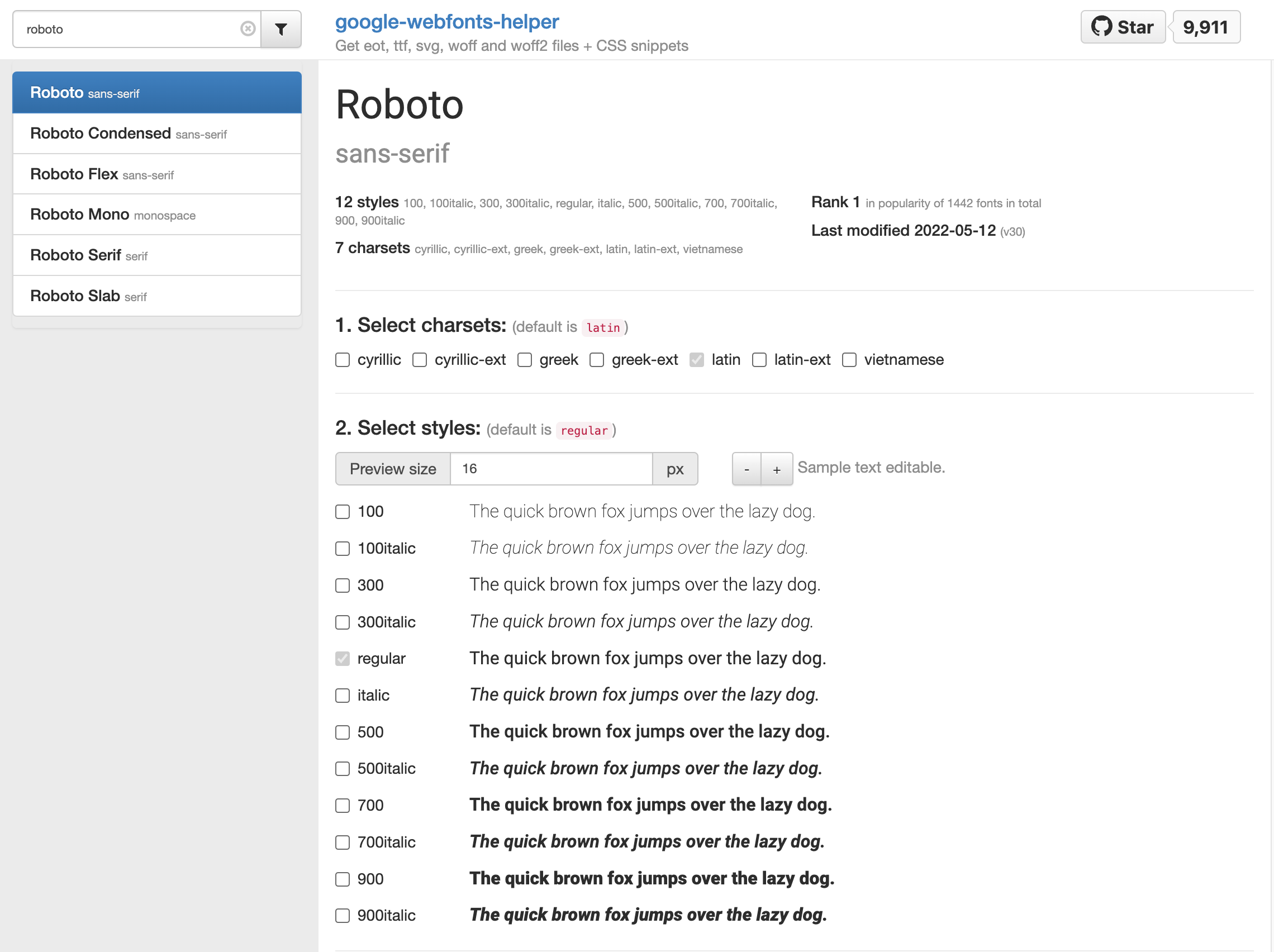This screenshot has width=1274, height=952.
Task: Click the 'Last modified 2022-05-12' text
Action: pyautogui.click(x=904, y=230)
